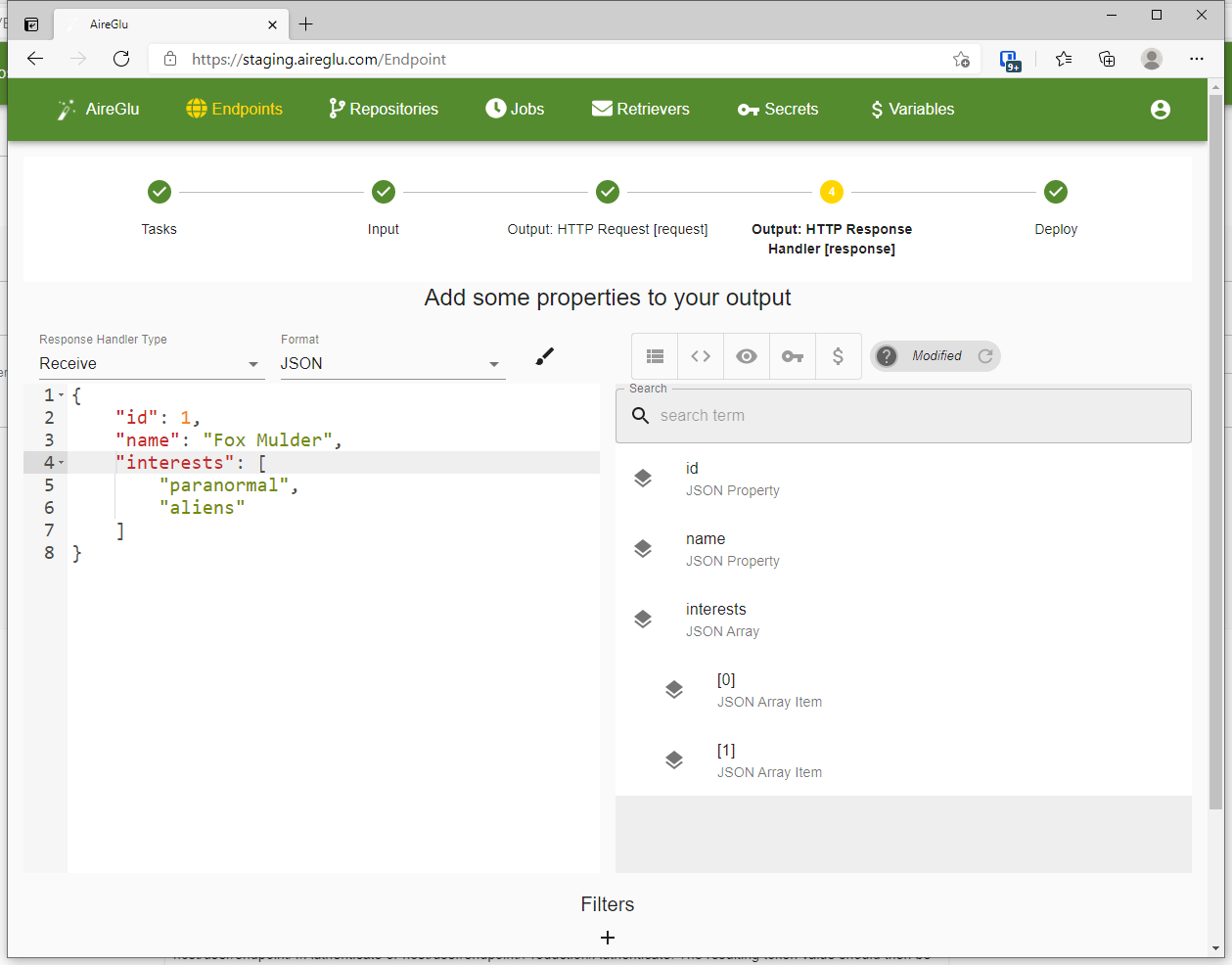Screen dimensions: 1232x965
Task: Open the Retrievers section
Action: coord(641,109)
